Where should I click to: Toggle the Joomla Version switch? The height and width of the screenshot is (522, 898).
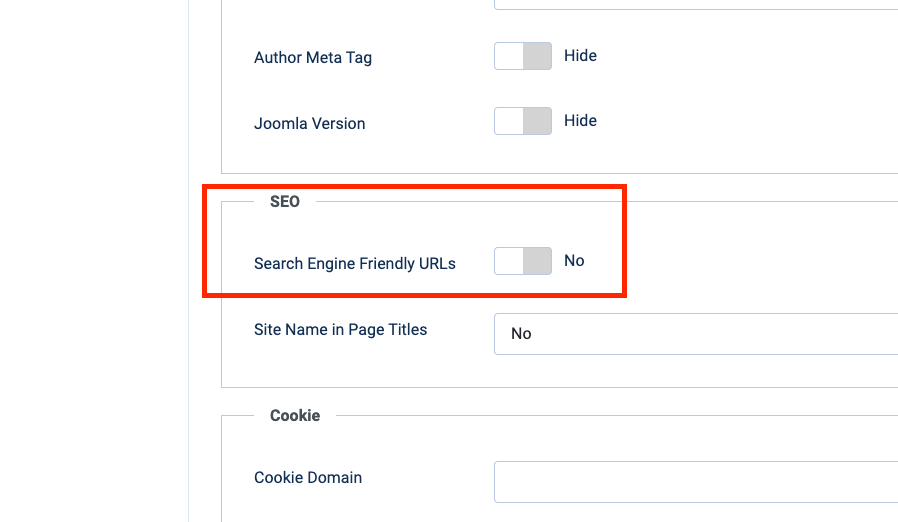pyautogui.click(x=523, y=121)
